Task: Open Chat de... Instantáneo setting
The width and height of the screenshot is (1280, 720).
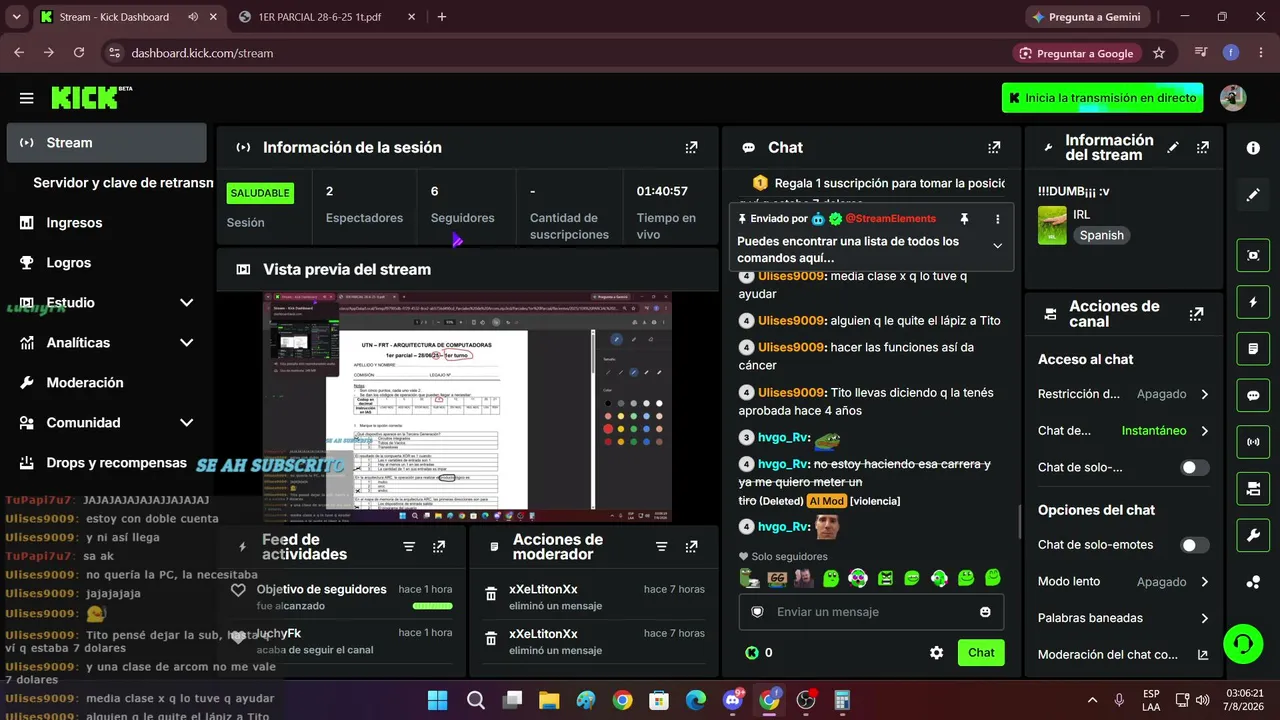Action: point(1123,431)
